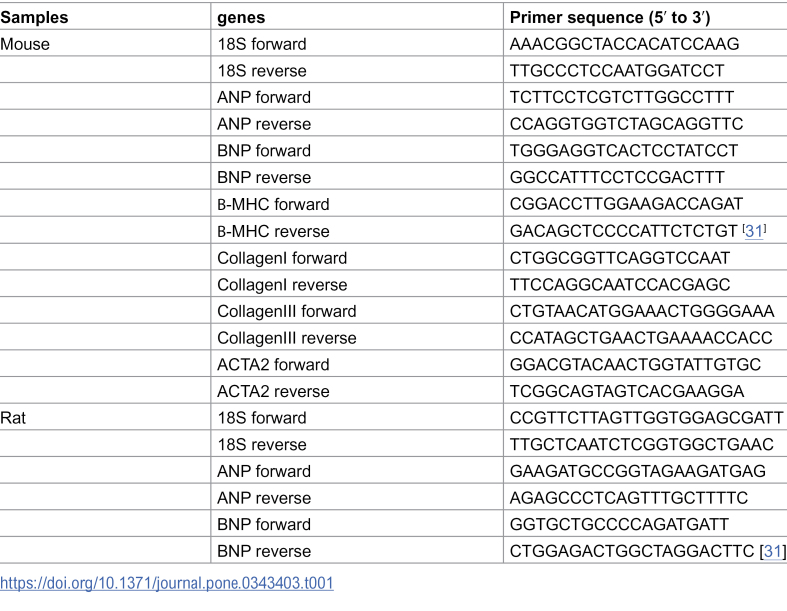The height and width of the screenshot is (611, 787).
Task: Select the sequence AGAGCCCTCAGTTTGCTTTTC
Action: coord(629,498)
